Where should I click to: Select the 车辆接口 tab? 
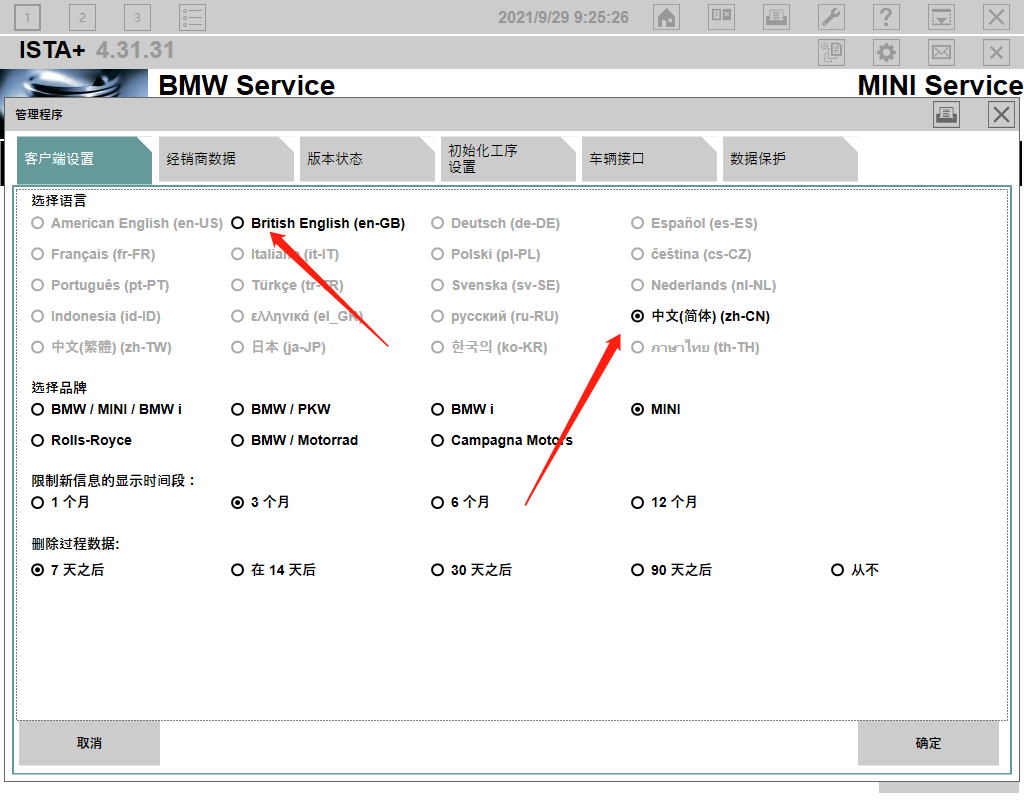click(648, 159)
